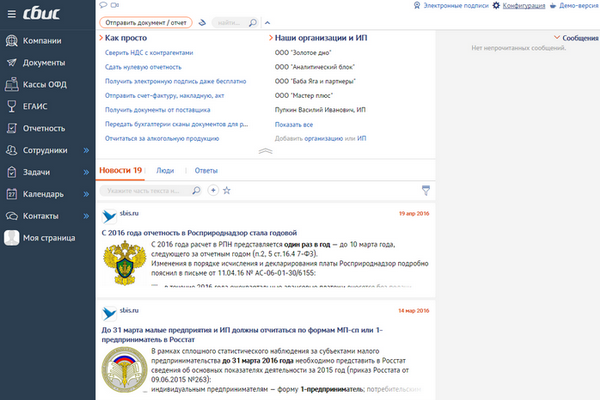Viewport: 600px width, 400px height.
Task: Open link Сдать нулевую отчетность
Action: [x=143, y=67]
